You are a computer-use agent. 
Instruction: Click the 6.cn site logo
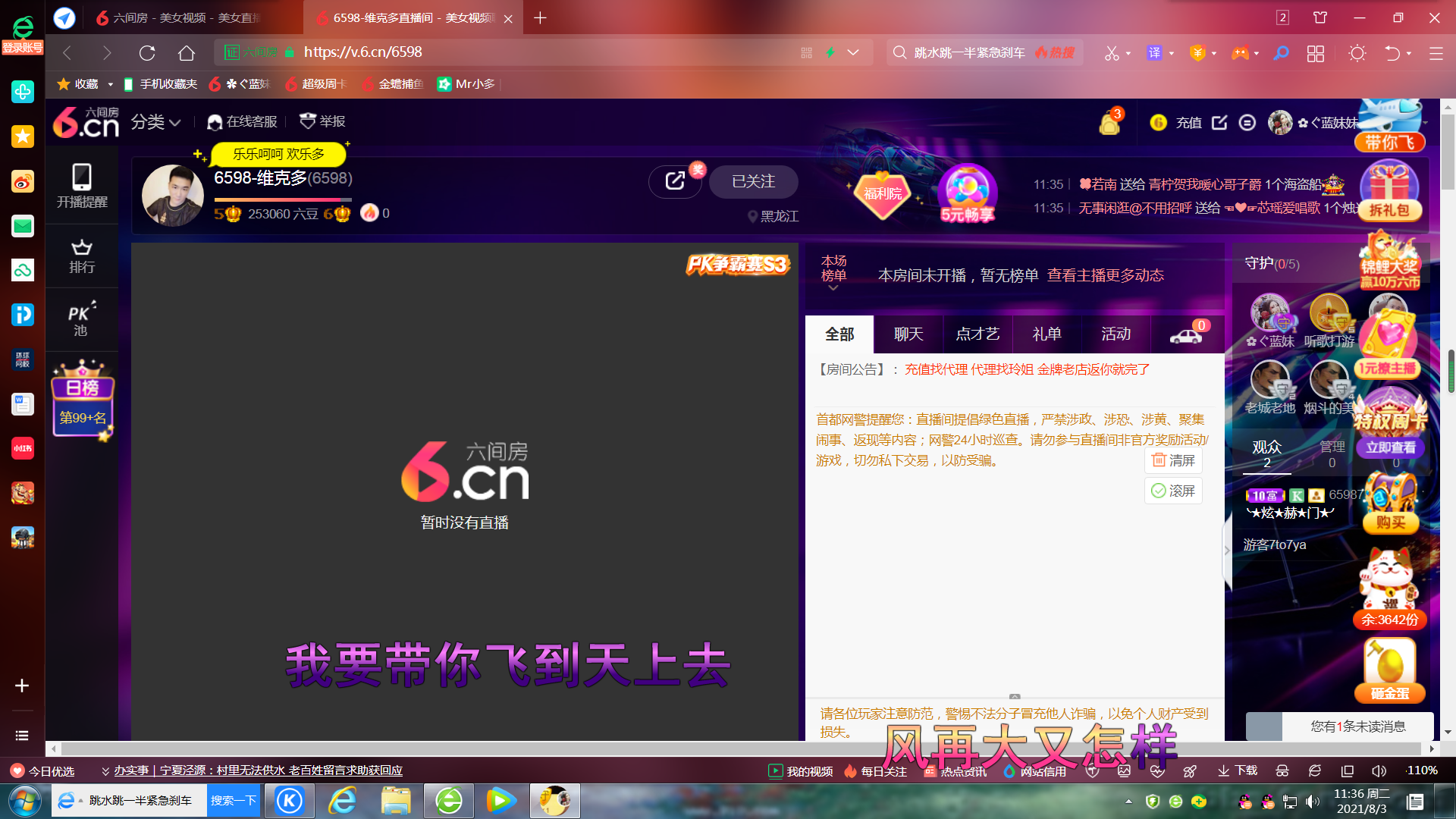click(x=86, y=121)
